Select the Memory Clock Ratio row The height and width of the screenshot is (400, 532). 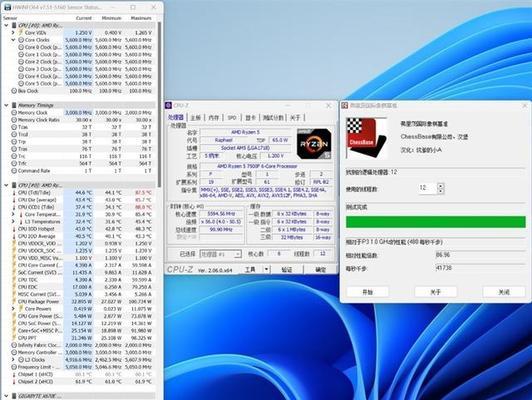tap(82, 120)
